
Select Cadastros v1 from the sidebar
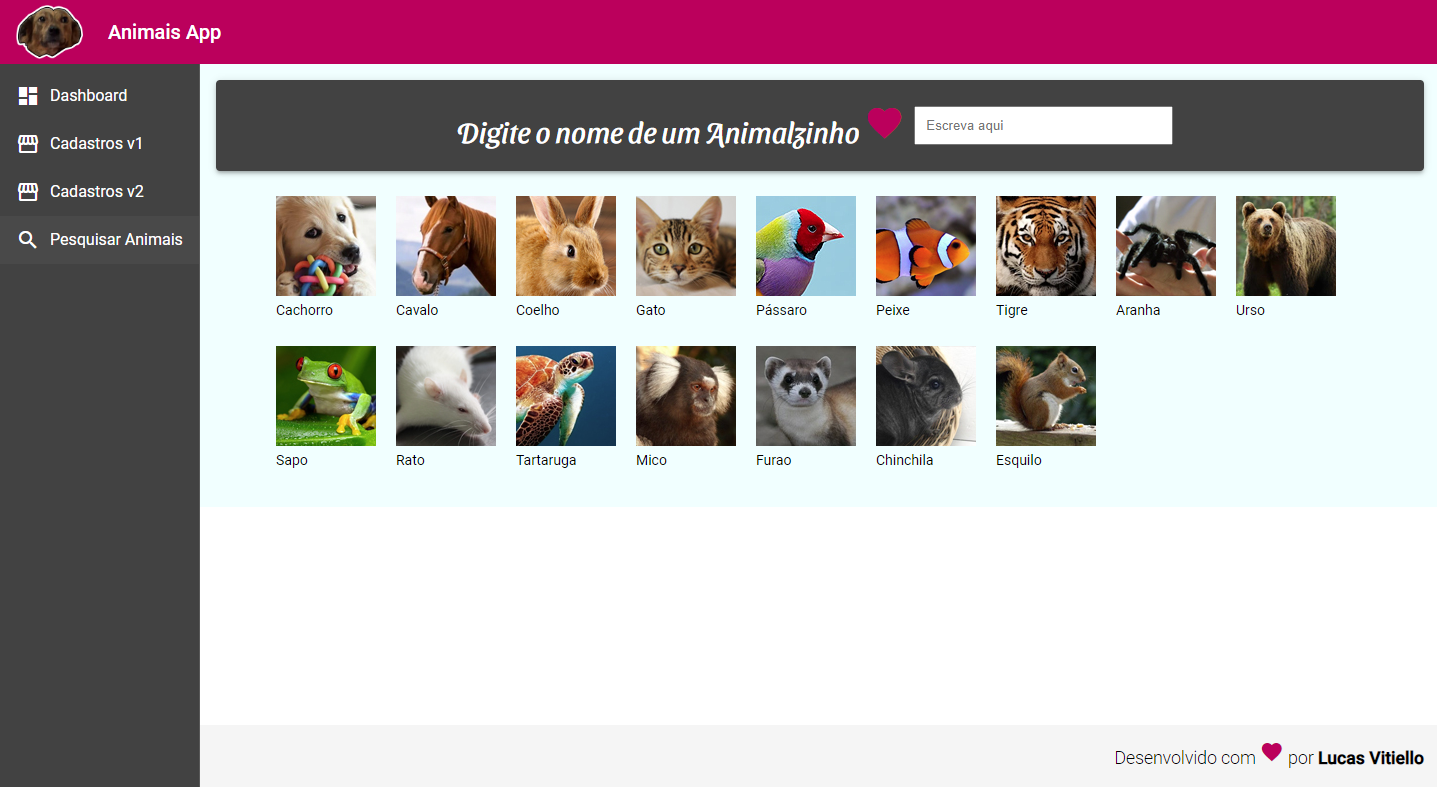point(100,143)
